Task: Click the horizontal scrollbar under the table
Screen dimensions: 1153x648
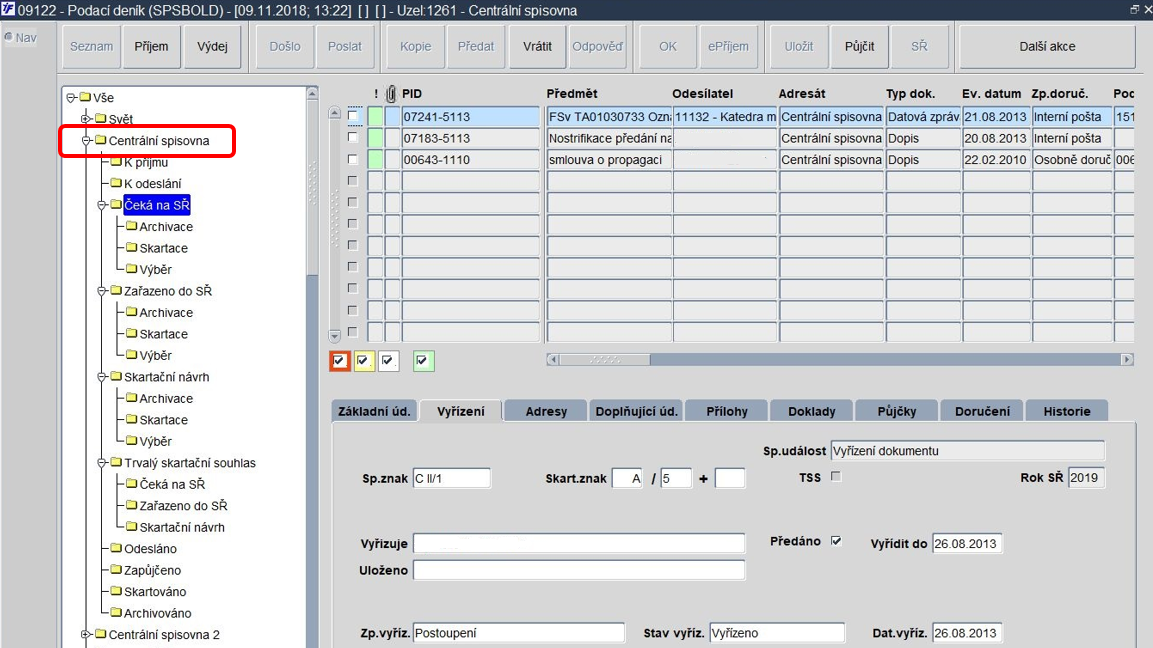Action: coord(840,360)
